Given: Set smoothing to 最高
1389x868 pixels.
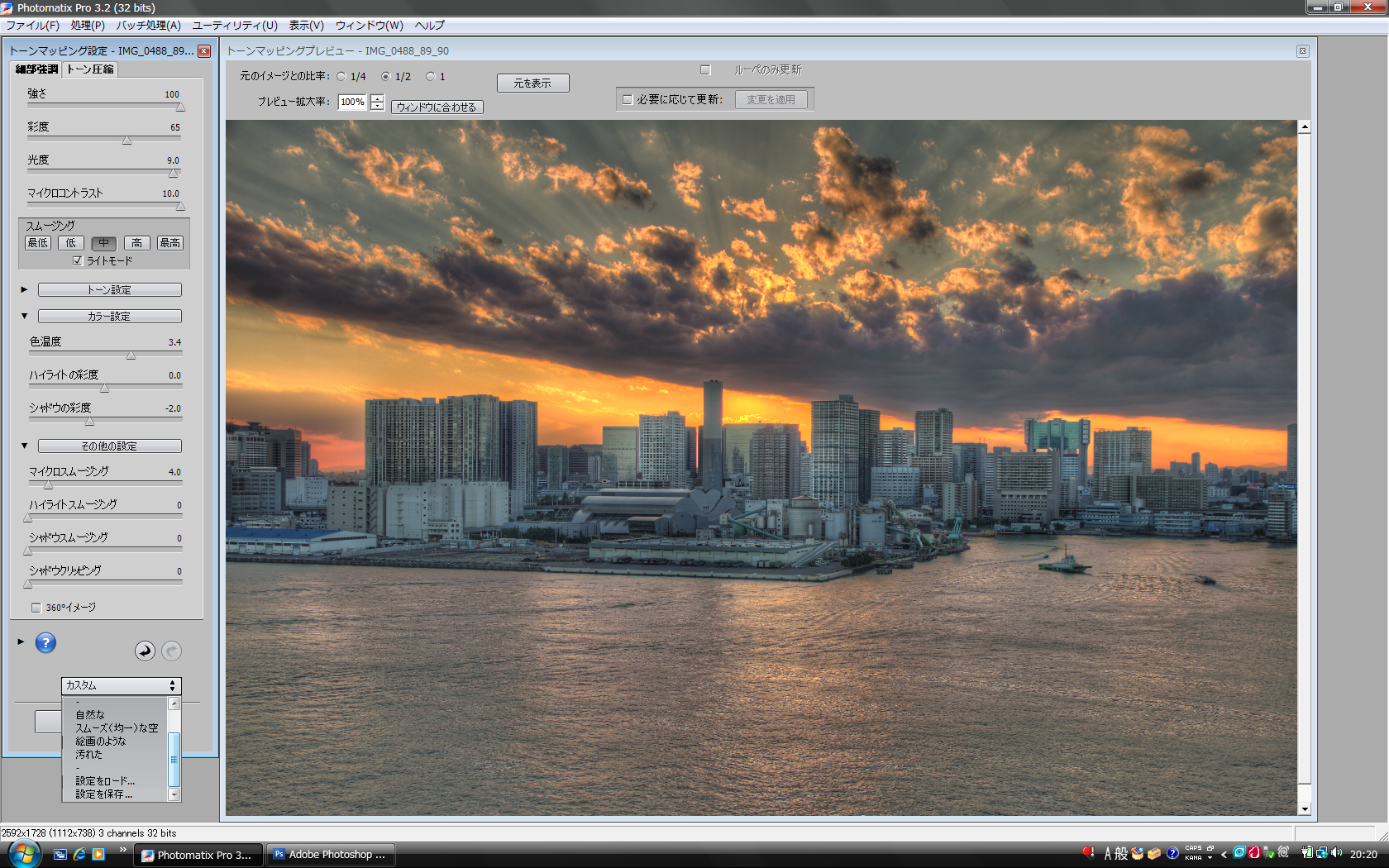Looking at the screenshot, I should 170,243.
